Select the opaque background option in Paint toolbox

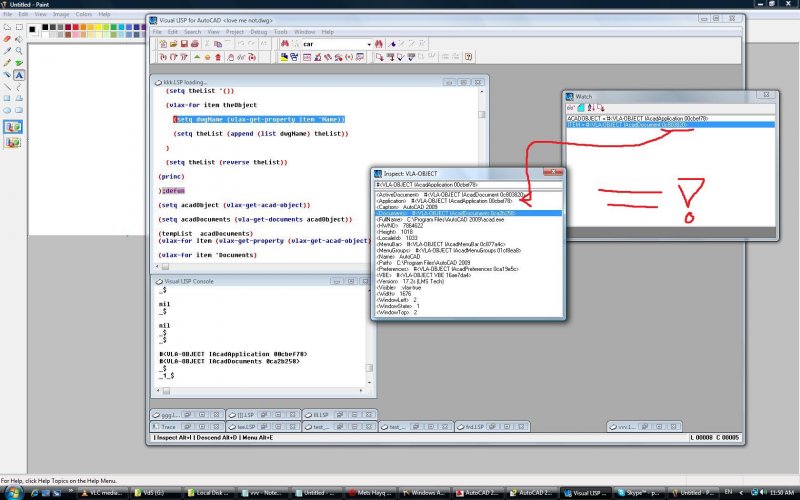coord(13,127)
